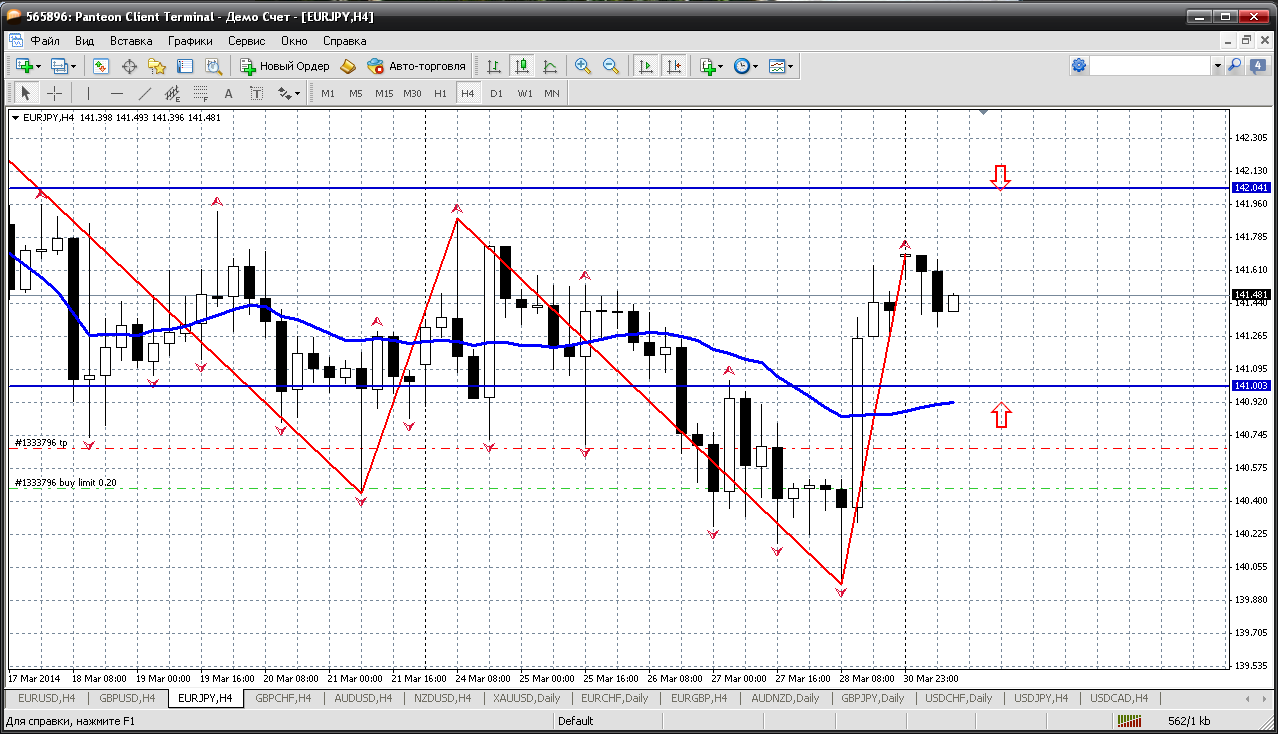
Task: Open the Вставка menu
Action: pyautogui.click(x=131, y=41)
